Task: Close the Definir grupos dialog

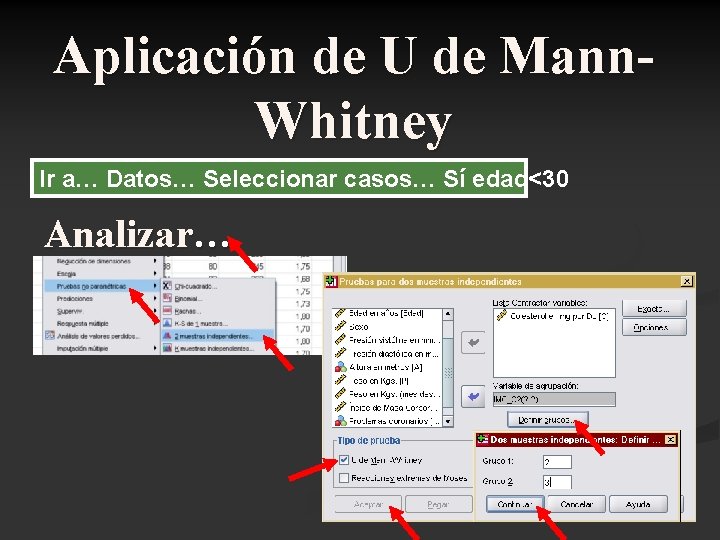Action: (x=670, y=439)
